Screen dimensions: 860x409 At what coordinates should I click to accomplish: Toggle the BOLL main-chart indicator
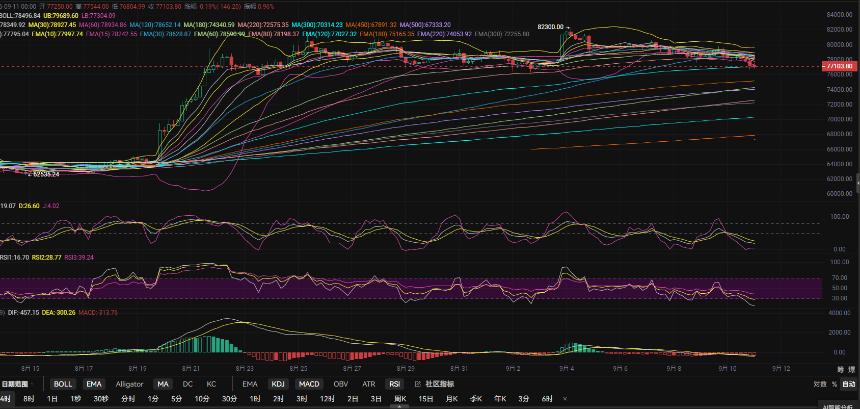click(63, 384)
